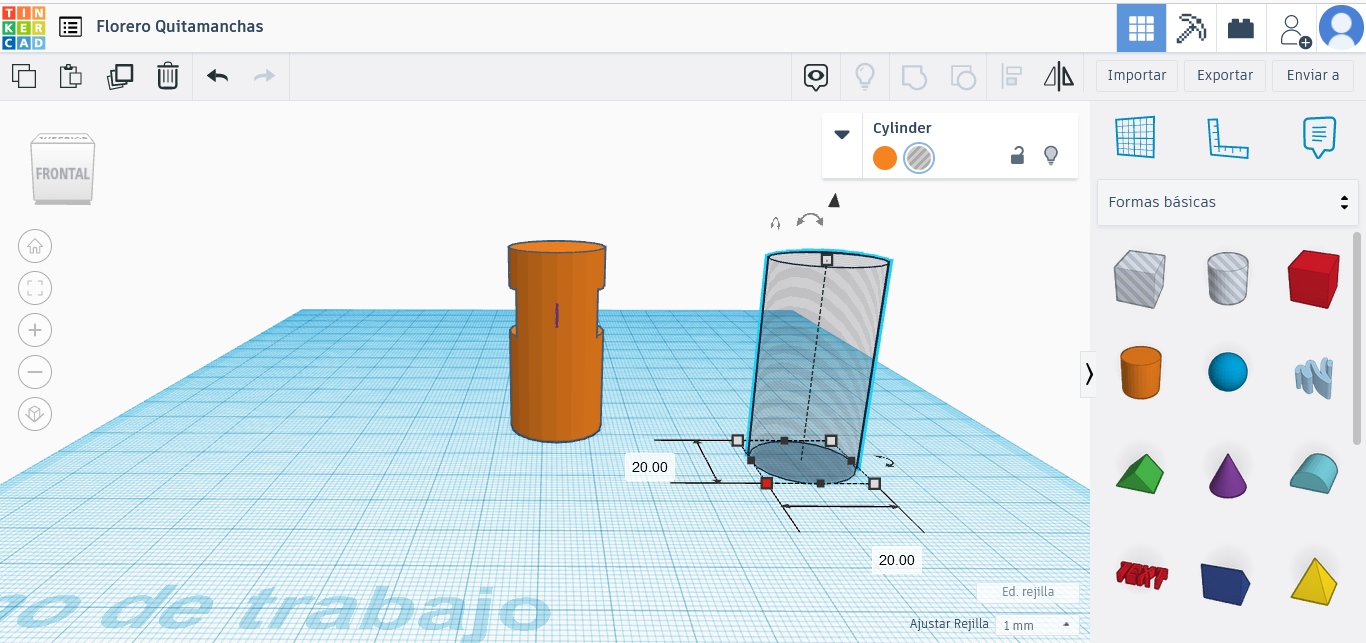Image resolution: width=1366 pixels, height=643 pixels.
Task: Select the workplane tool
Action: (x=1135, y=137)
